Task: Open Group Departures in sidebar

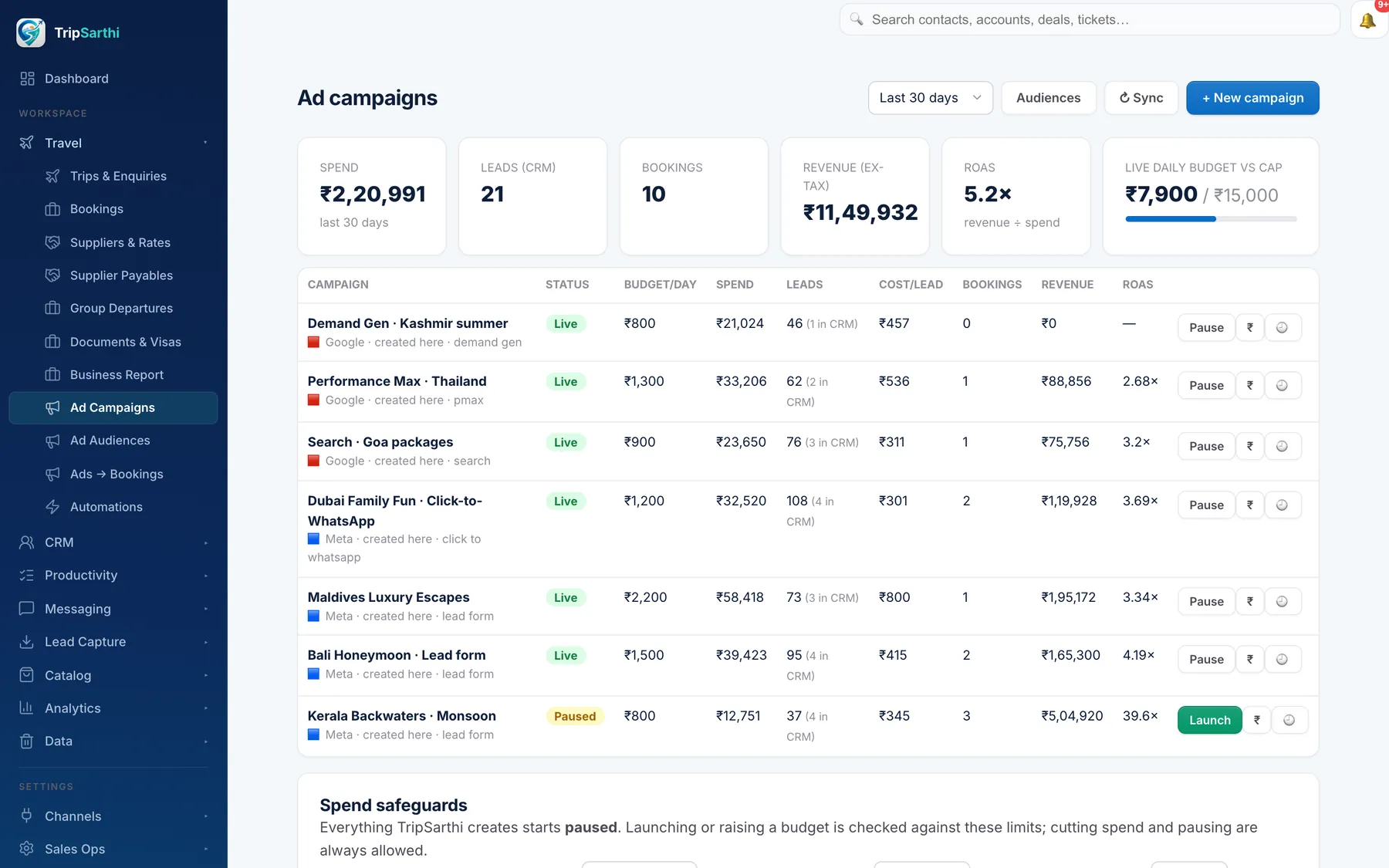Action: [x=113, y=308]
